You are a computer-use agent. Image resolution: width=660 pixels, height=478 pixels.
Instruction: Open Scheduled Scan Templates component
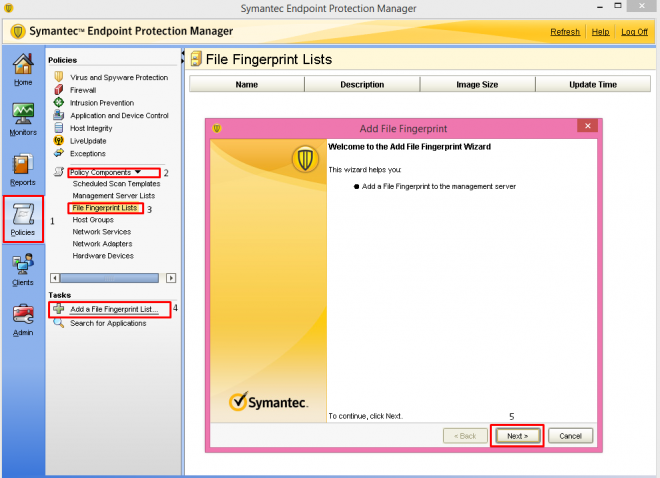(x=116, y=183)
